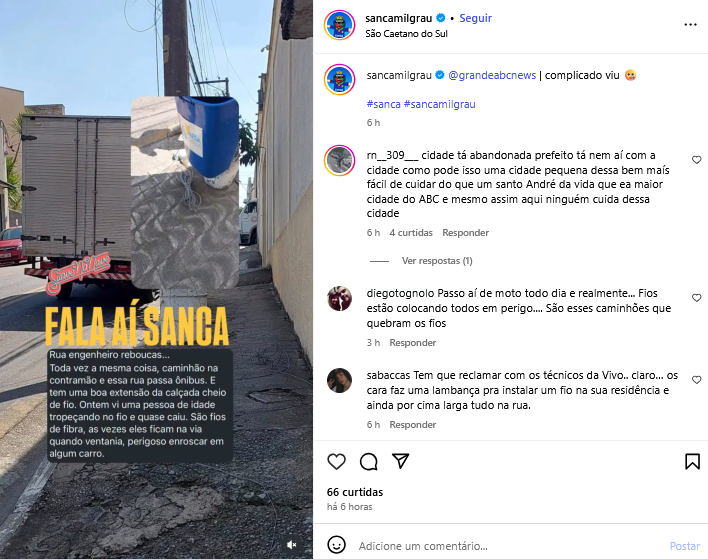Save the post with the bookmark icon
This screenshot has height=559, width=708.
[692, 461]
